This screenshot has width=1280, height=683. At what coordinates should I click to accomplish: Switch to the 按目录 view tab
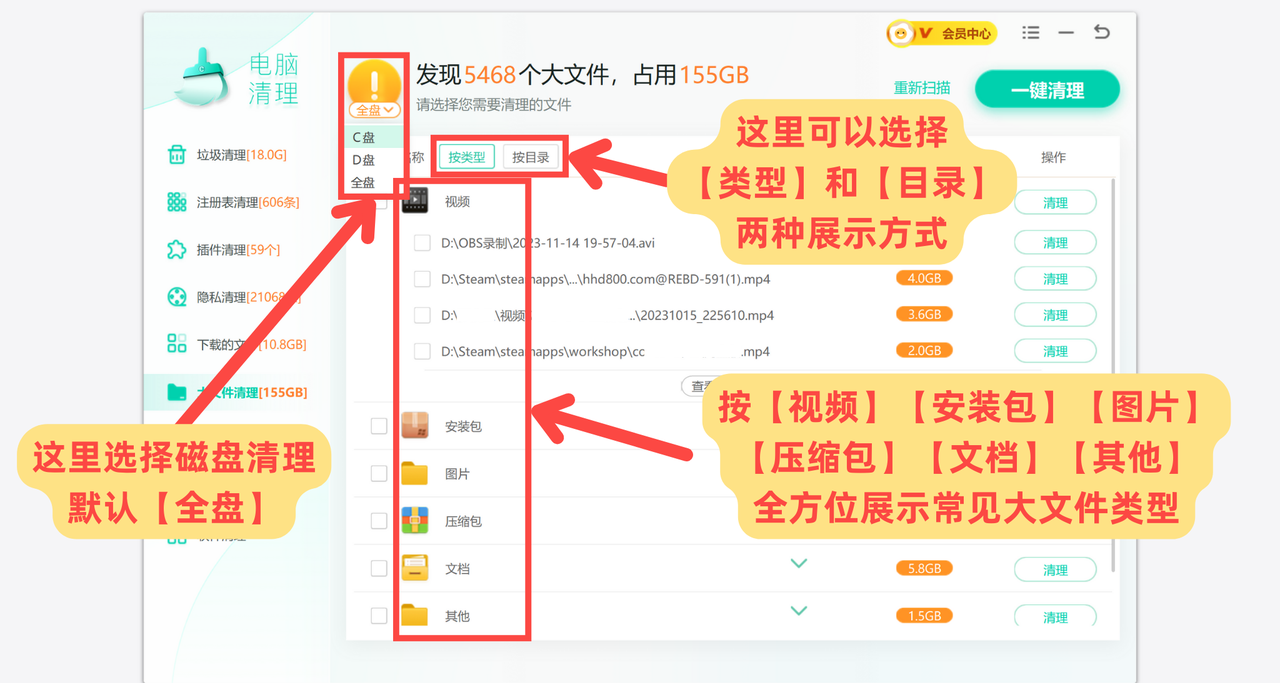pos(531,156)
